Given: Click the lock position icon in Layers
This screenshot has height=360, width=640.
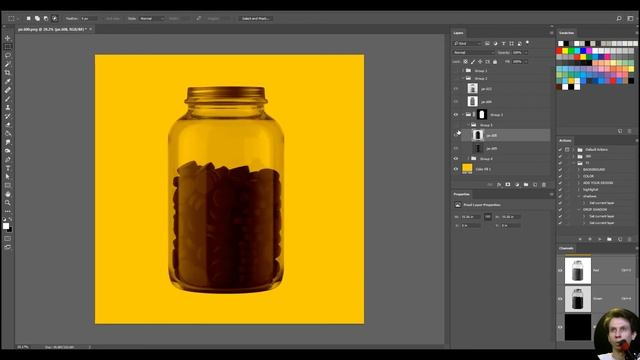Looking at the screenshot, I should [480, 62].
